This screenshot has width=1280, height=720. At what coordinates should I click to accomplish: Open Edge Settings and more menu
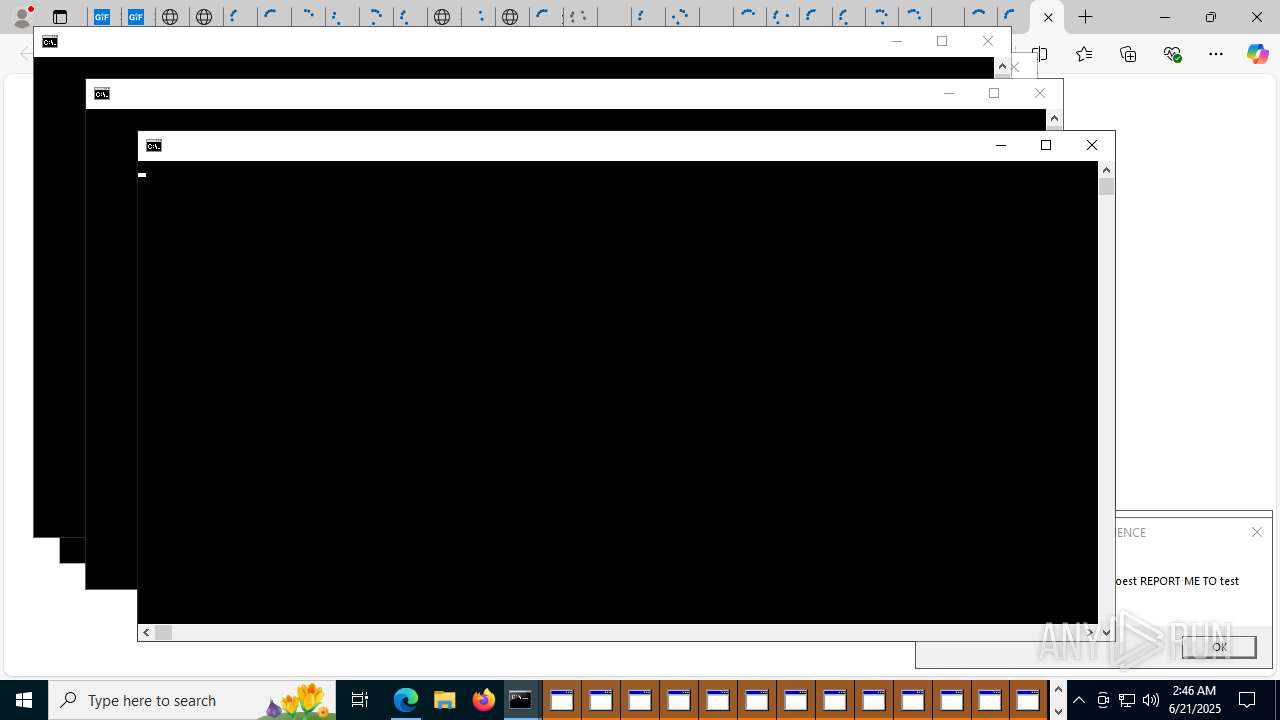(1216, 54)
